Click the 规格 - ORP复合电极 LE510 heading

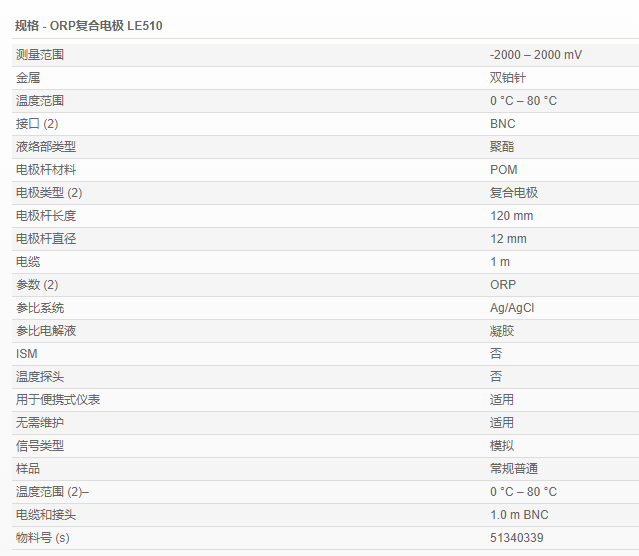(x=88, y=25)
